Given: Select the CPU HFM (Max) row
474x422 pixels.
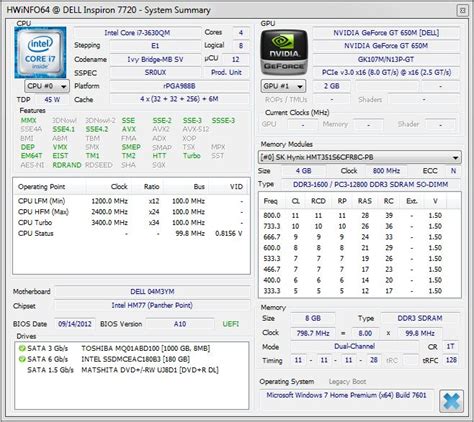Looking at the screenshot, I should 131,212.
